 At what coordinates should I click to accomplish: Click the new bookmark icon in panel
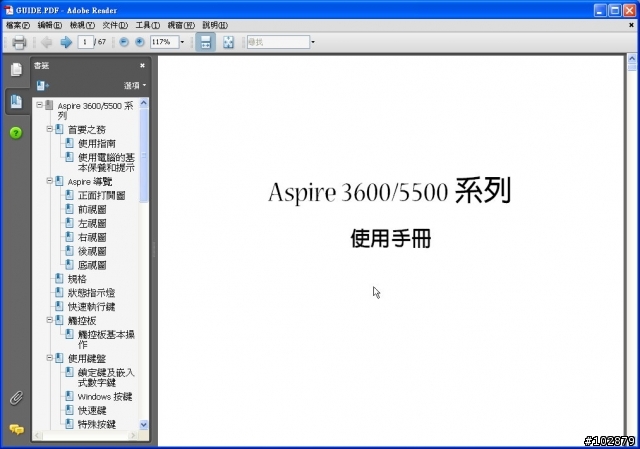[x=42, y=86]
